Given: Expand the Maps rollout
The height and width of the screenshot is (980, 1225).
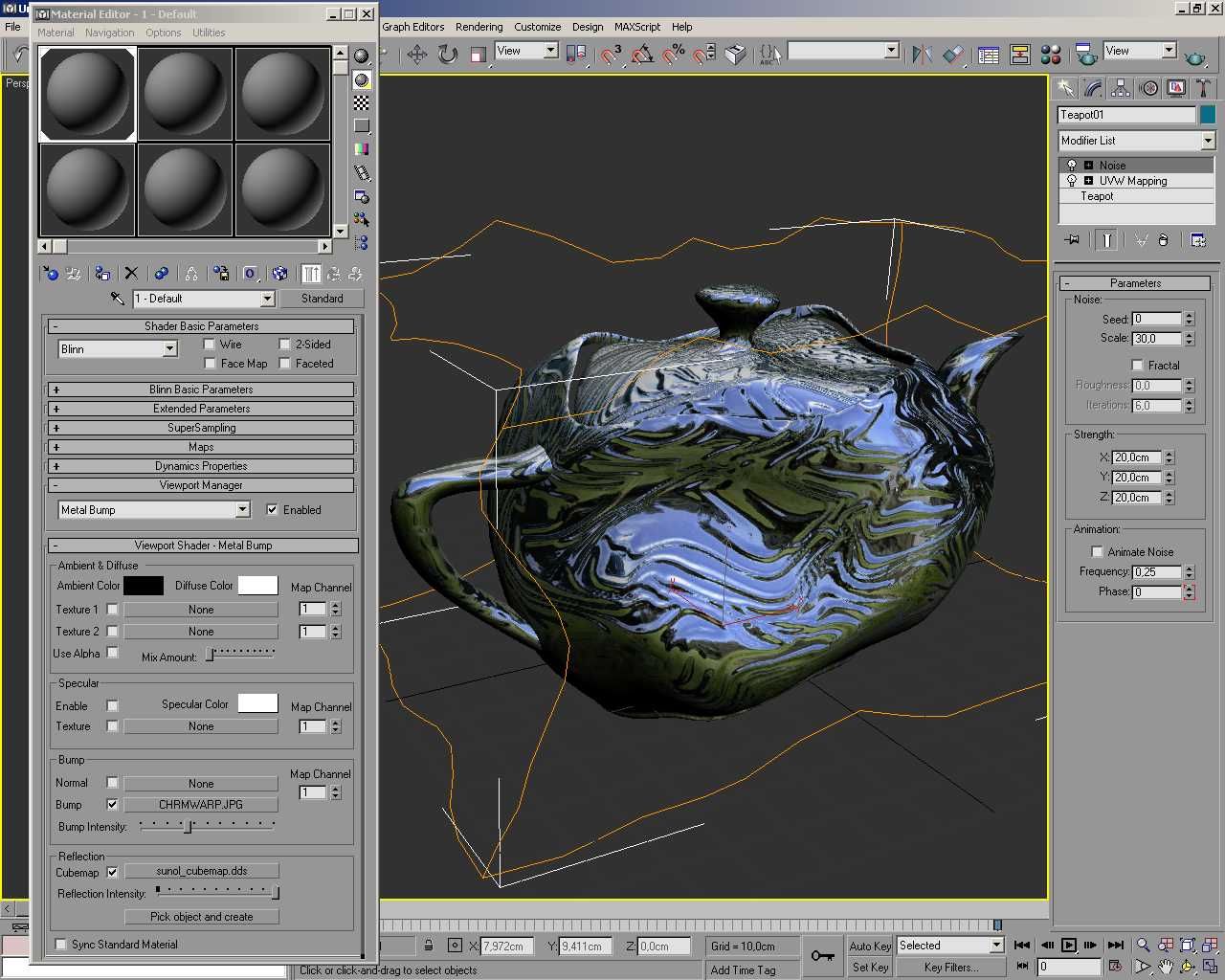Looking at the screenshot, I should (201, 447).
